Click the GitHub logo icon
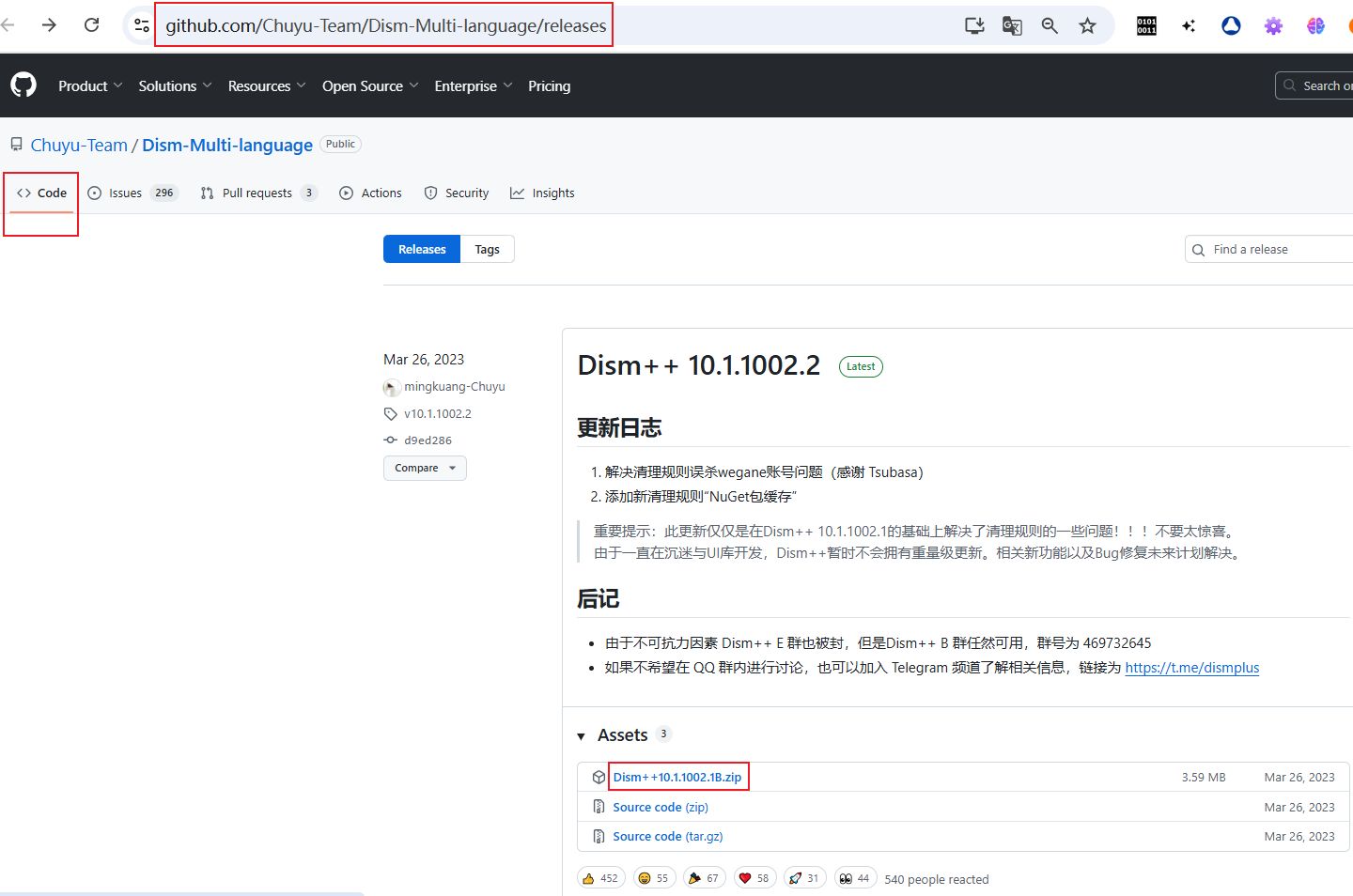The height and width of the screenshot is (896, 1353). click(x=23, y=85)
